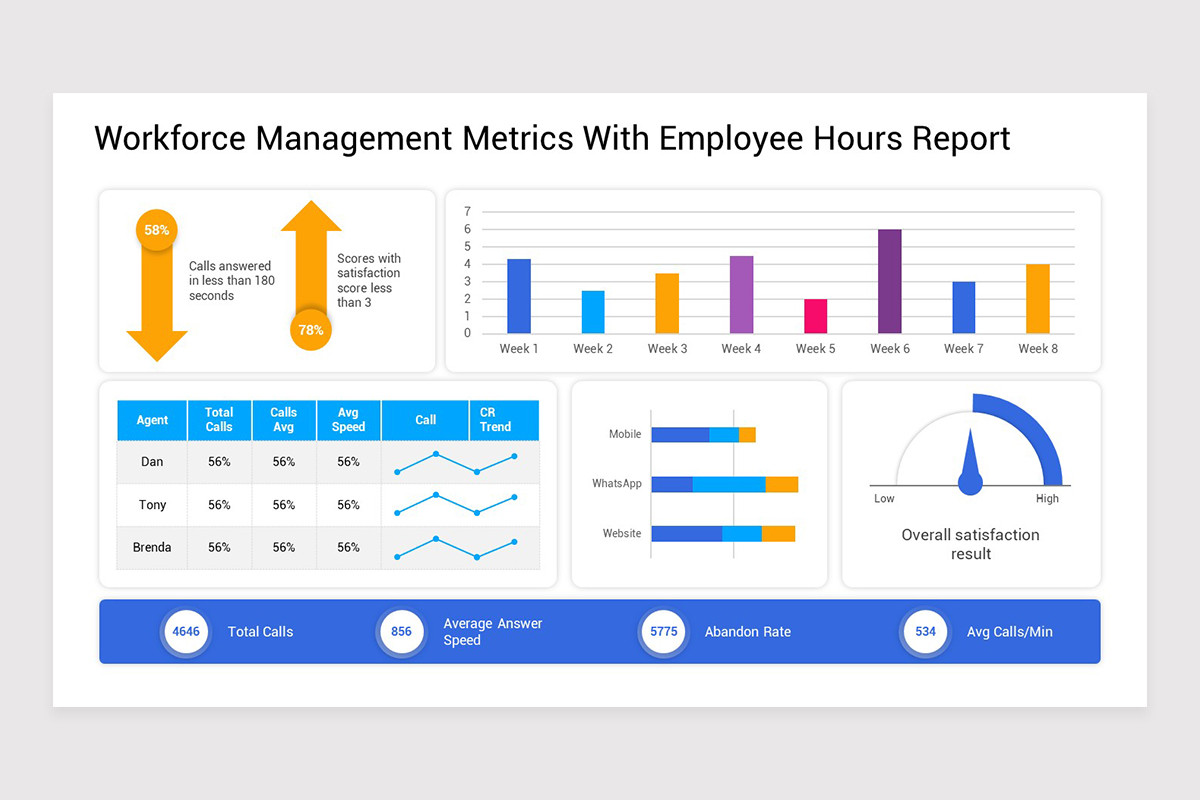Select the 58% circle badge
This screenshot has height=800, width=1200.
coord(156,229)
